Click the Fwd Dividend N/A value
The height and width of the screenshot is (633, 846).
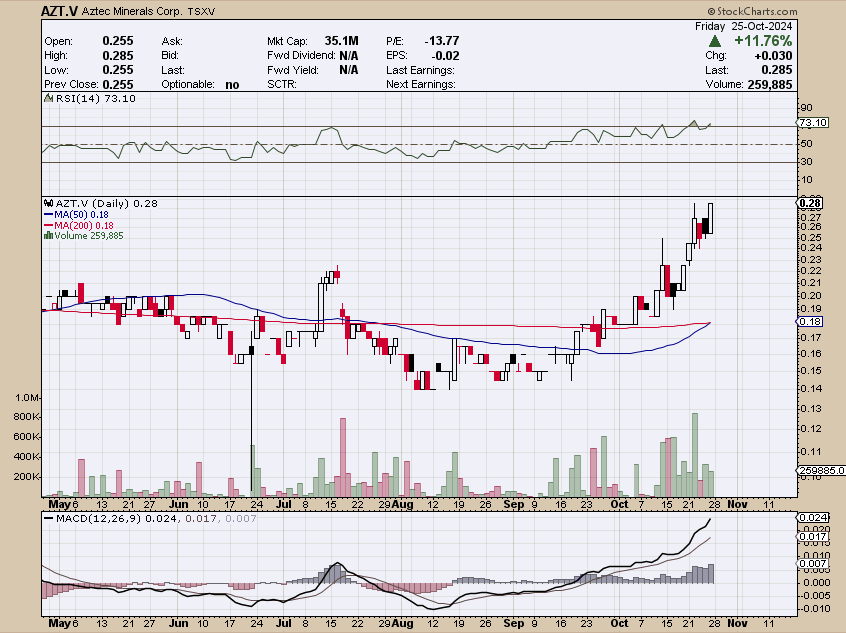tap(349, 56)
